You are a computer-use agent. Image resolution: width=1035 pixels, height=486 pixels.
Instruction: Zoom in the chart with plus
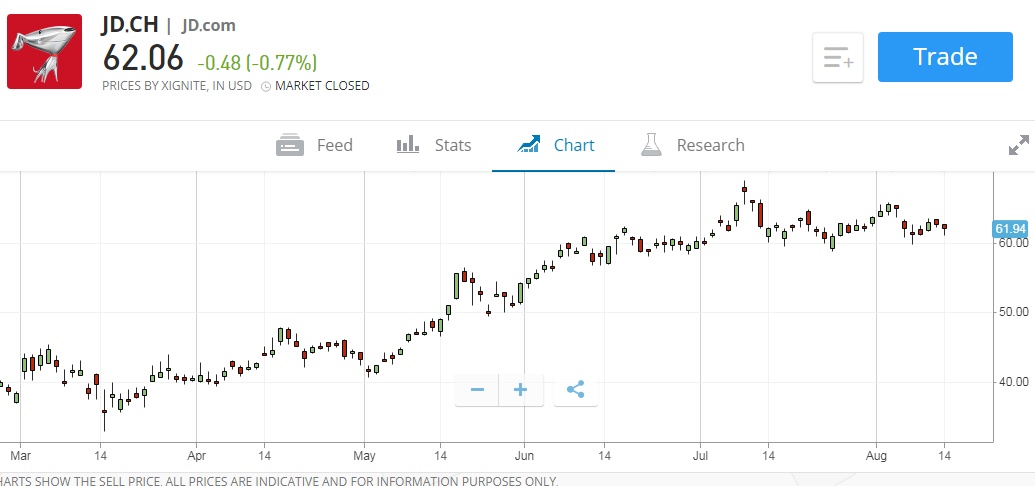[521, 390]
